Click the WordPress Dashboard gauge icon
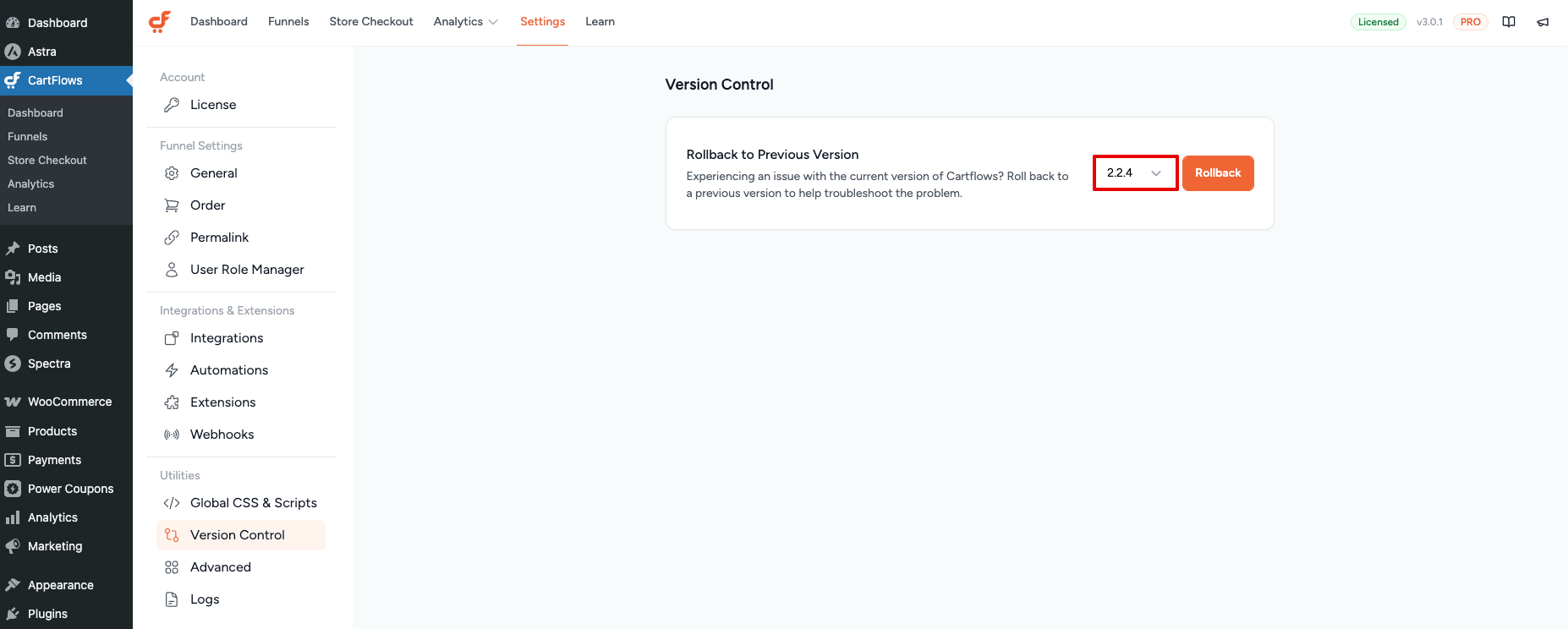The width and height of the screenshot is (1568, 629). pyautogui.click(x=13, y=23)
